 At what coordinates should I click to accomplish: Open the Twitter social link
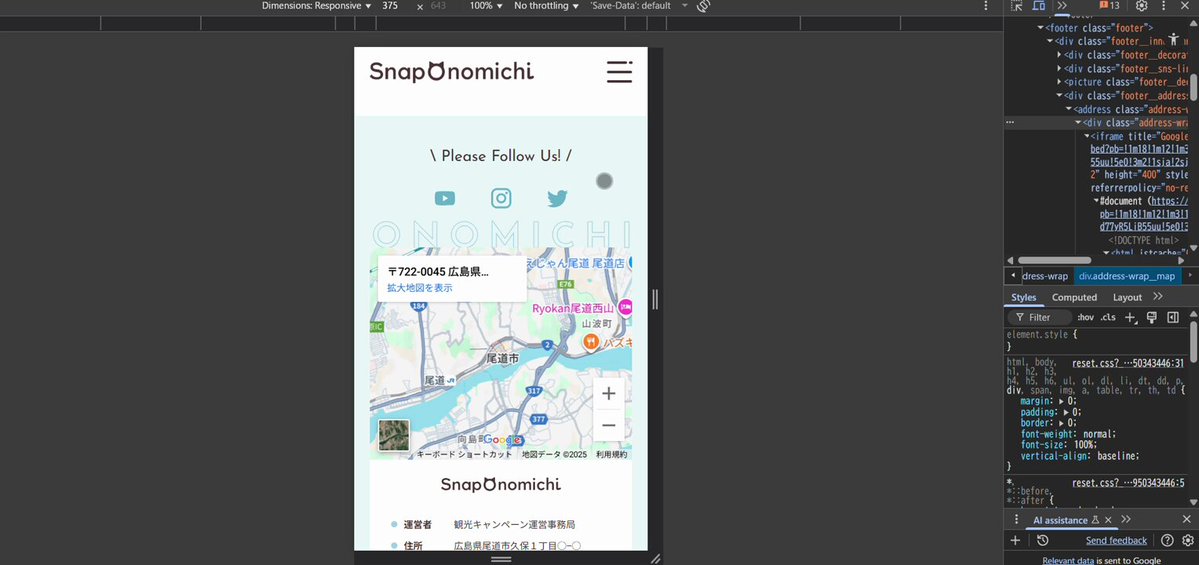point(557,199)
